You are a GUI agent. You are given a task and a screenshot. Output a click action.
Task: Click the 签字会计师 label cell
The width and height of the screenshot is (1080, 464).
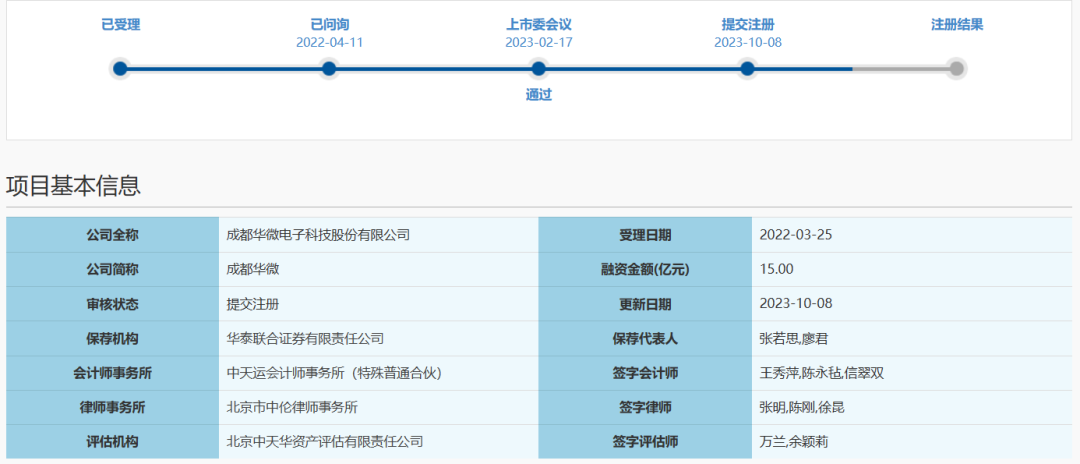pos(645,373)
